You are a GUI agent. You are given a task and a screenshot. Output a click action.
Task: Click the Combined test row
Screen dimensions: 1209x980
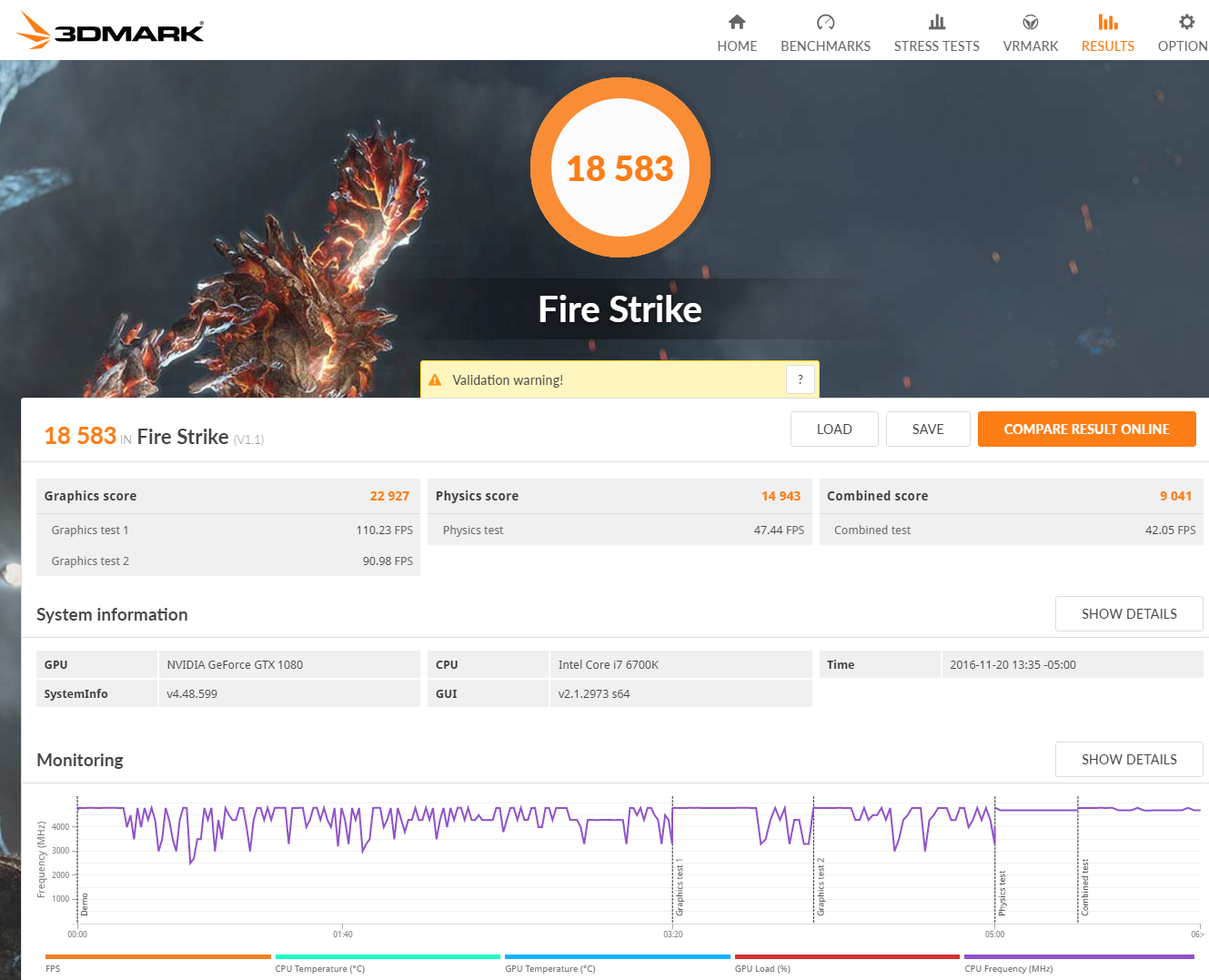click(x=1012, y=530)
